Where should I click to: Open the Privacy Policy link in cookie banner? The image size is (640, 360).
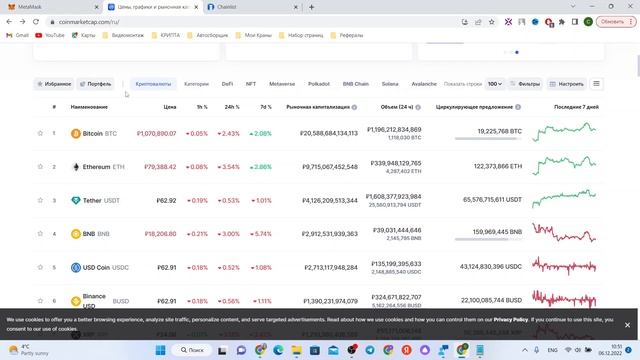pos(511,320)
